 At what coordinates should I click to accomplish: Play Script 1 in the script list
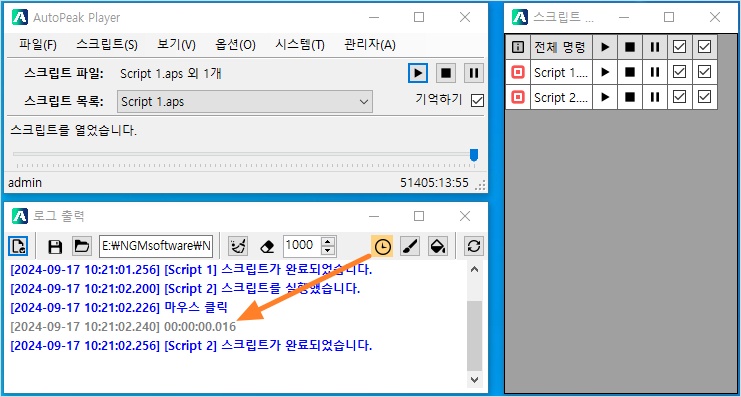[x=605, y=72]
